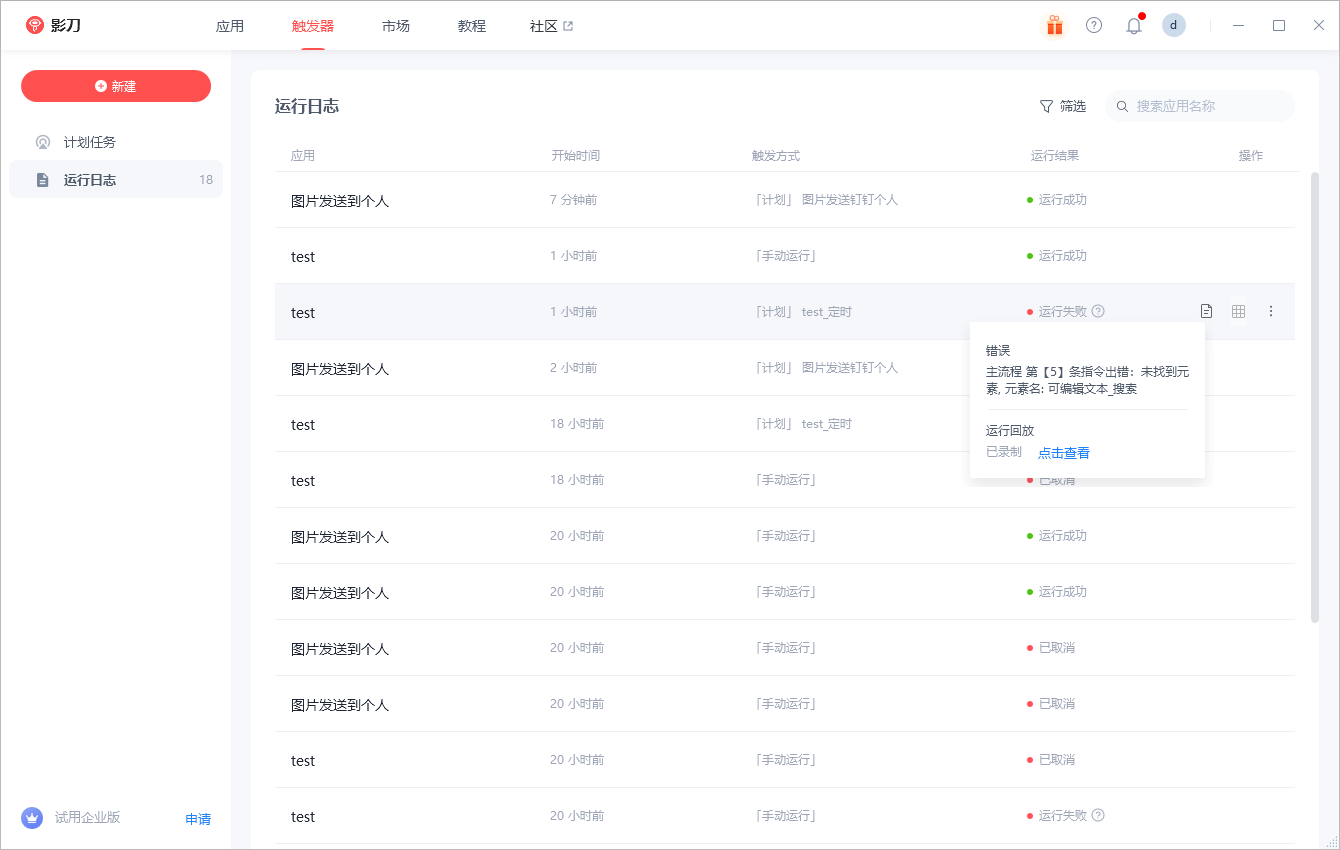This screenshot has height=850, width=1340.
Task: Click help icon beside bottom 运行失败
Action: click(x=1098, y=815)
